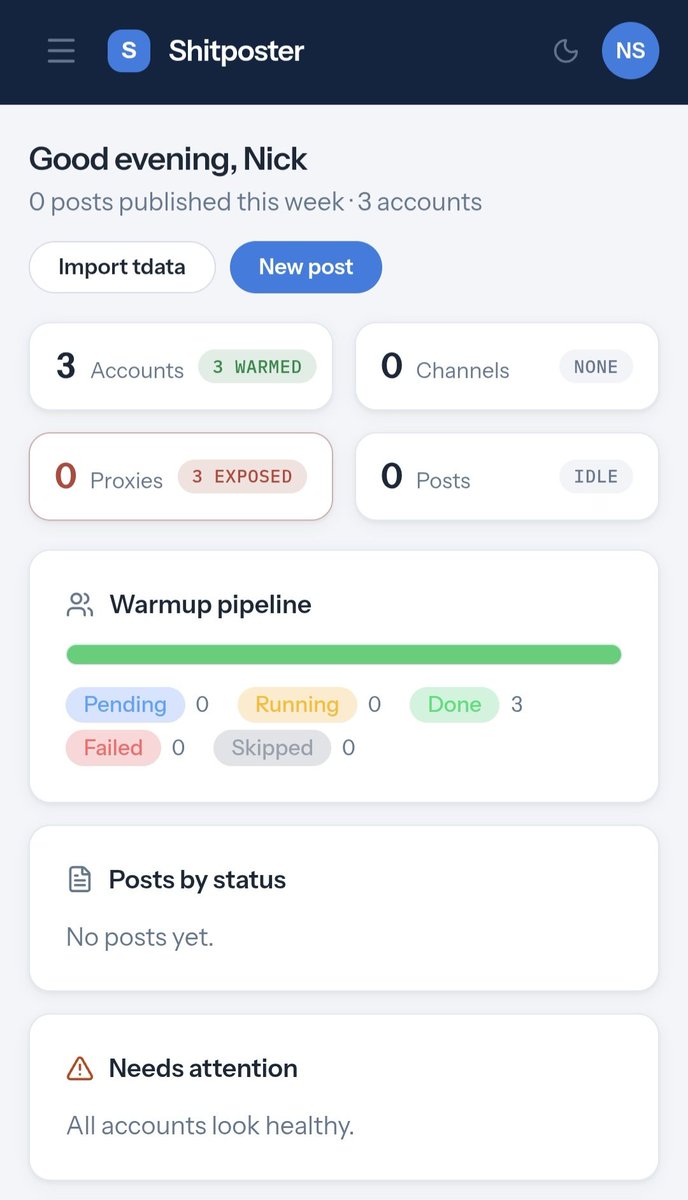
Task: Click the Posts by status document icon
Action: click(79, 880)
